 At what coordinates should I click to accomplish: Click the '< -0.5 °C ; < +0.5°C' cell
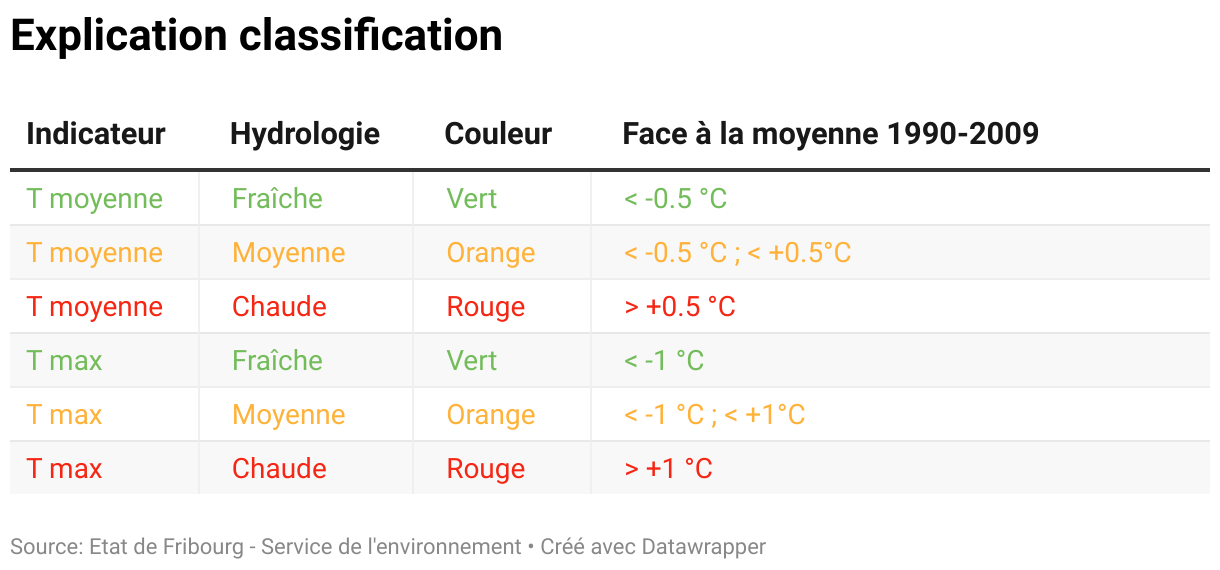(737, 253)
